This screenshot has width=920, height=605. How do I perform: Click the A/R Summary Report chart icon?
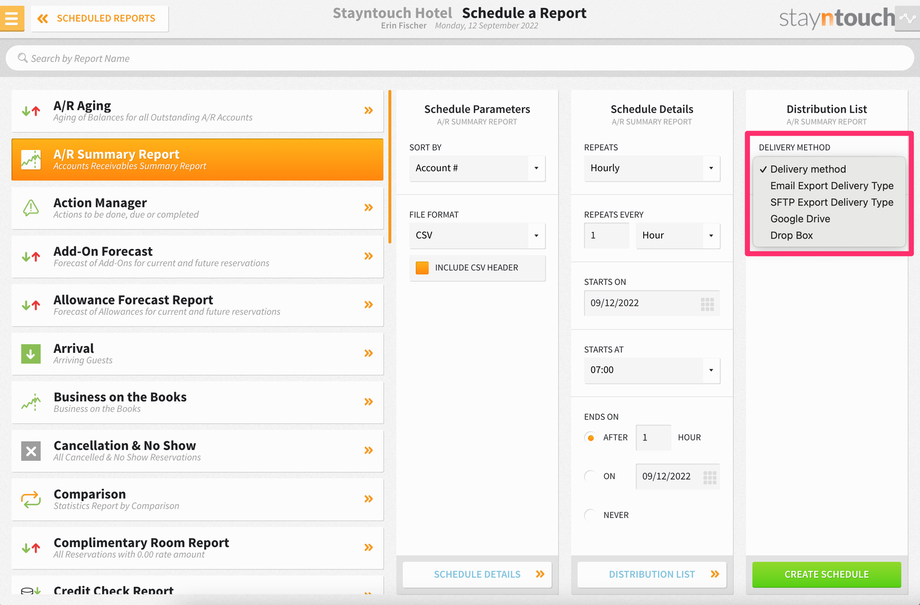click(x=31, y=160)
